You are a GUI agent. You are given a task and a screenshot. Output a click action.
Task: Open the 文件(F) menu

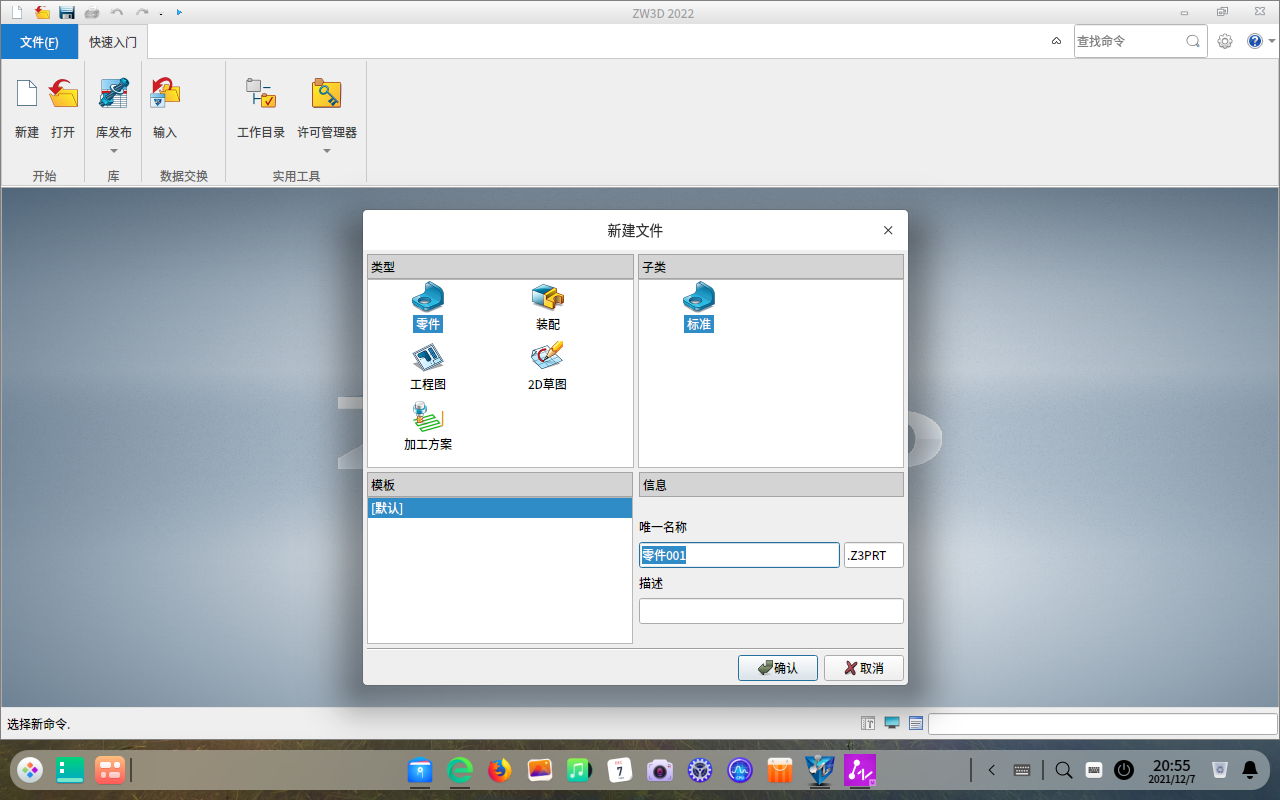pos(39,41)
